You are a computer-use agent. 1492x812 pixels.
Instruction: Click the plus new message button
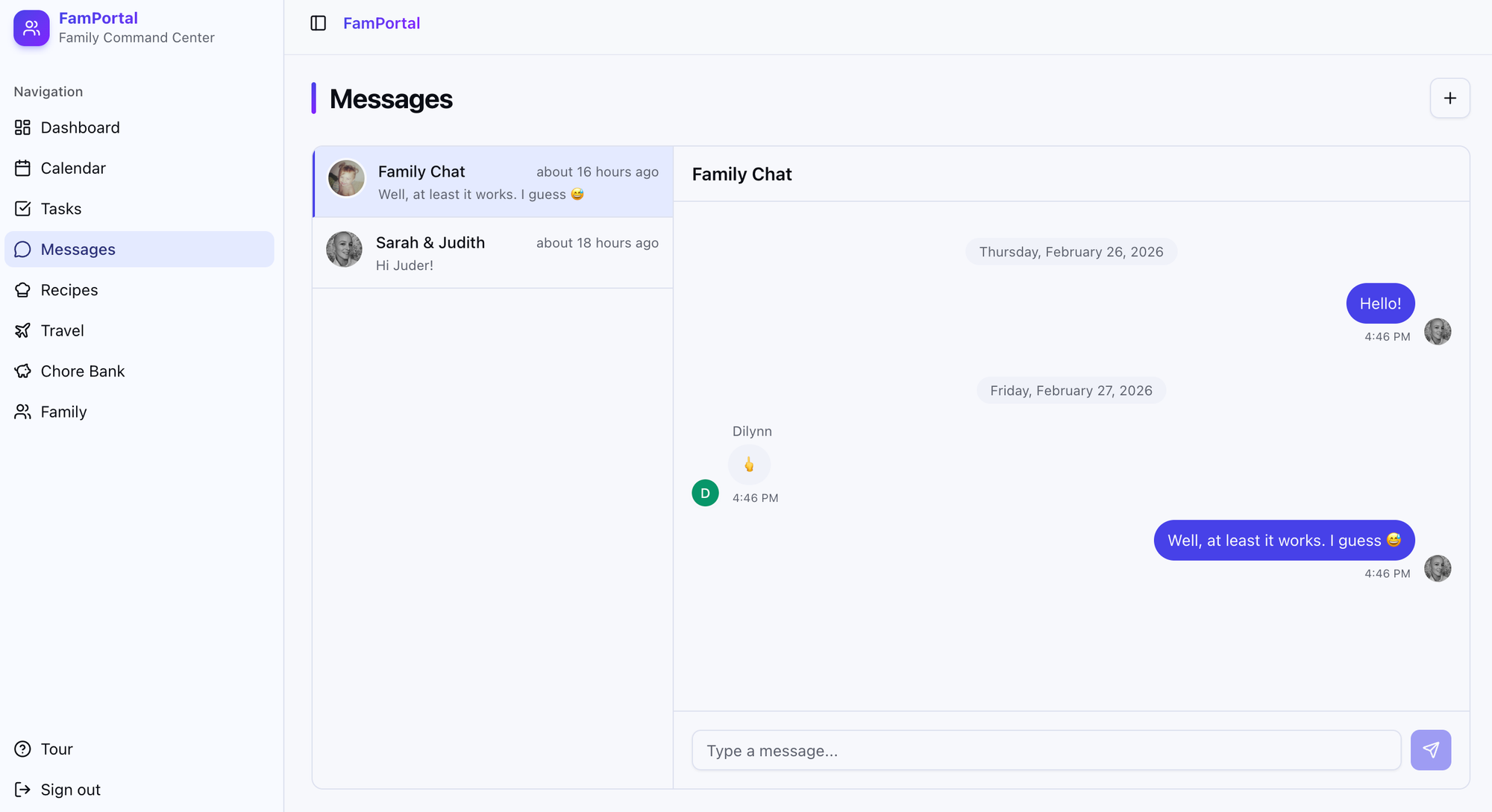tap(1449, 98)
